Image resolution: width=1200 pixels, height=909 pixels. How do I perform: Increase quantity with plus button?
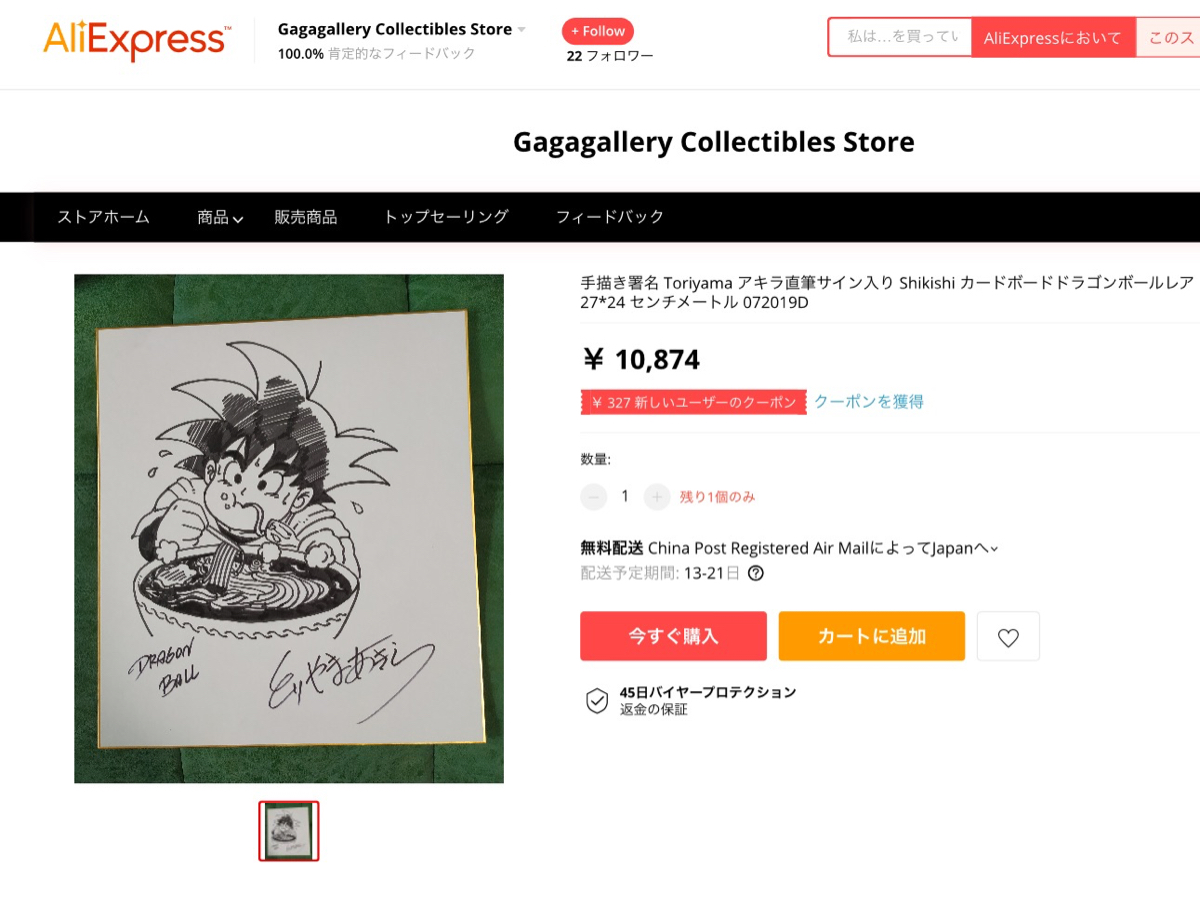[x=657, y=496]
